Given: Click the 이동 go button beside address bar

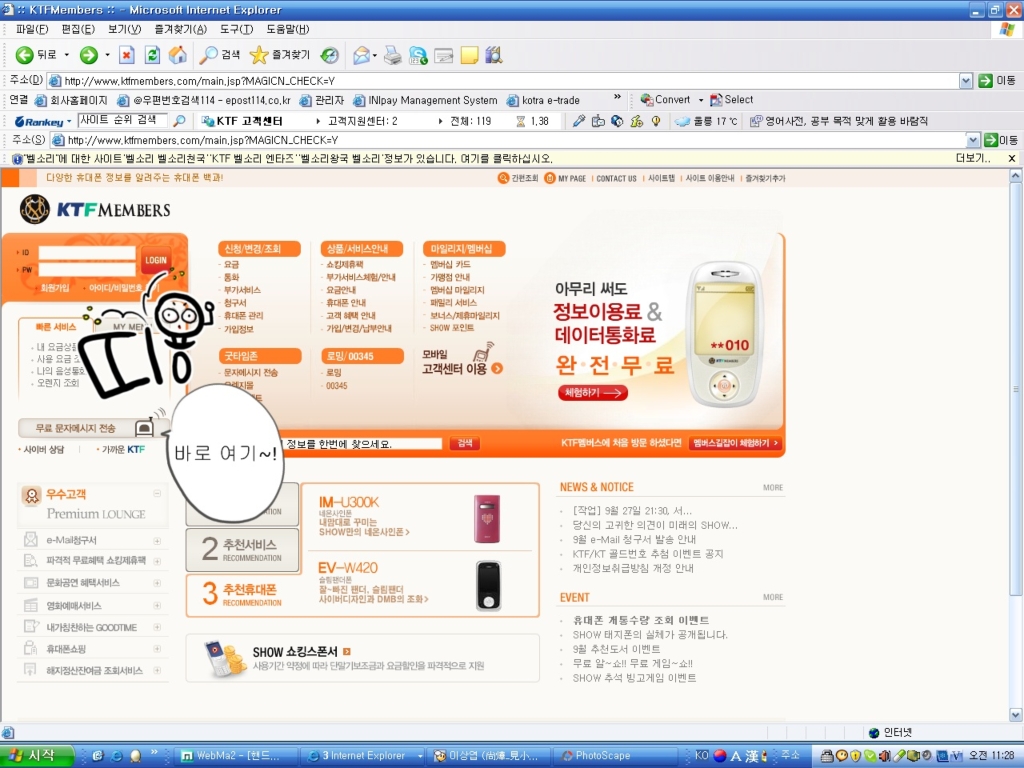Looking at the screenshot, I should (997, 81).
